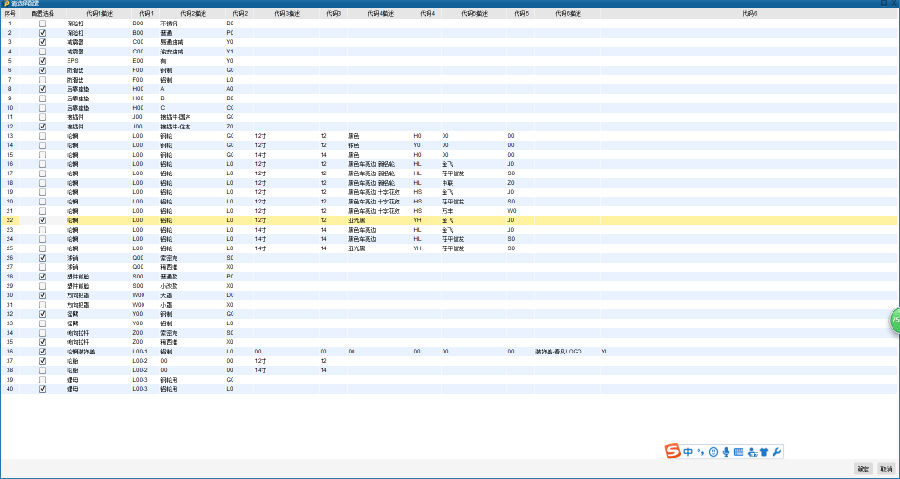Uncheck the checkbox in row 40
The width and height of the screenshot is (900, 479).
point(42,388)
